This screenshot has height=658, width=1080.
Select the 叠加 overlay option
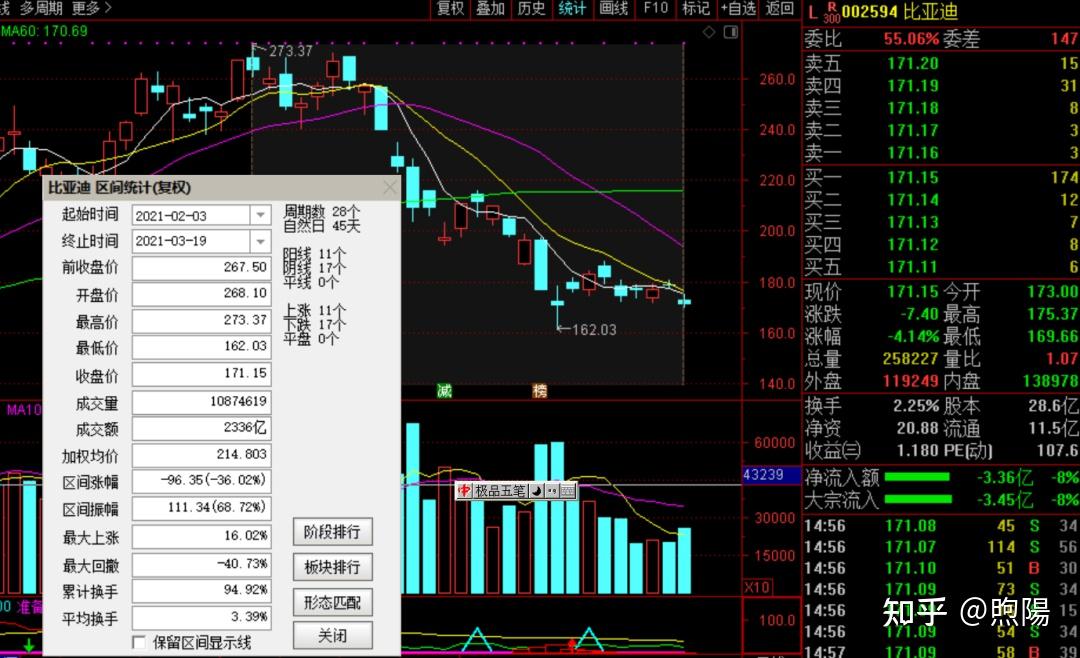(x=490, y=8)
